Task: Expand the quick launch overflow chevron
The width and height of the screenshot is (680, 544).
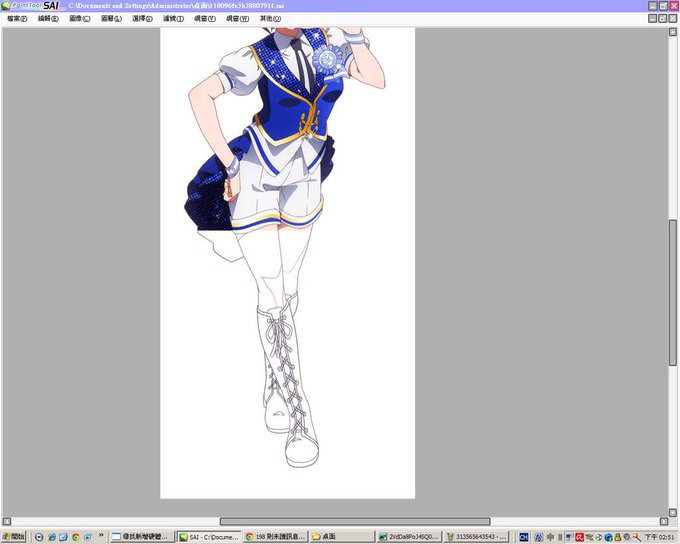Action: pos(101,536)
